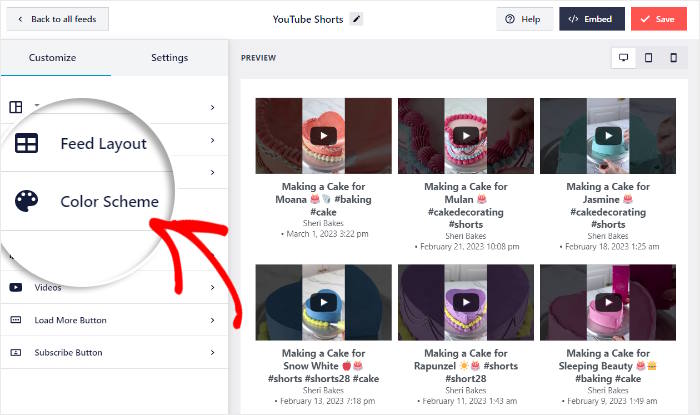Open the Feed Layout section
The width and height of the screenshot is (700, 415).
coord(103,144)
